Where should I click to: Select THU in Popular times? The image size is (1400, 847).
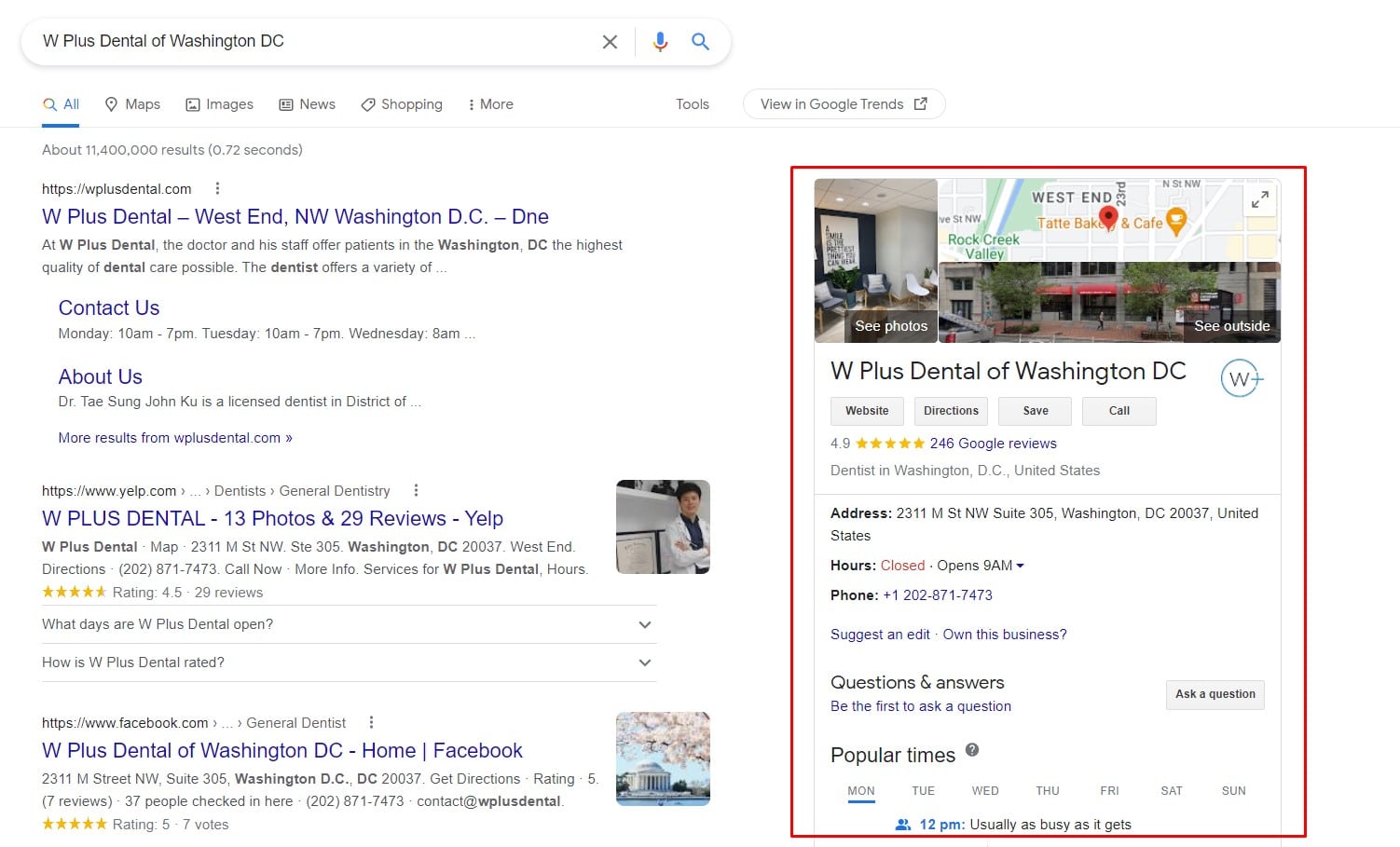click(1048, 791)
